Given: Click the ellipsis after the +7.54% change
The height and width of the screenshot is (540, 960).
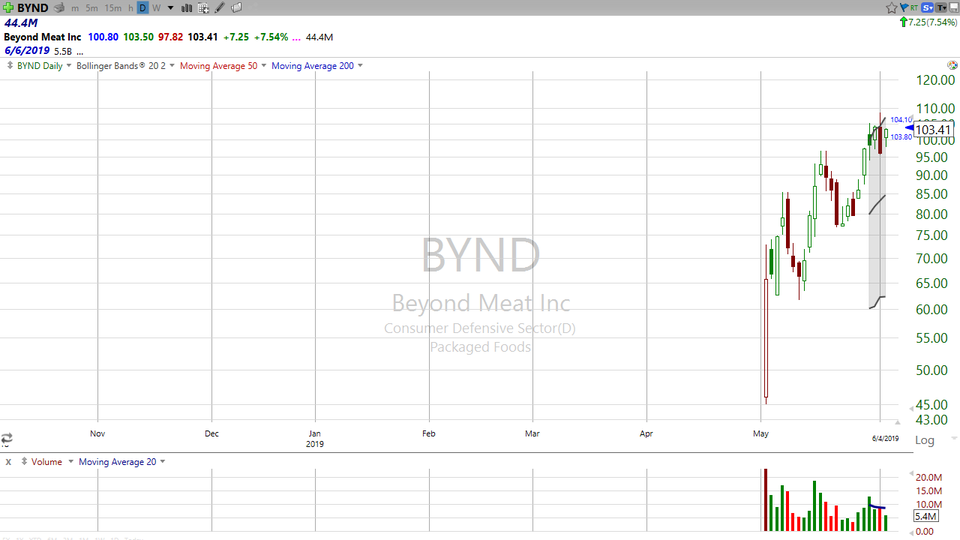Looking at the screenshot, I should pos(296,38).
